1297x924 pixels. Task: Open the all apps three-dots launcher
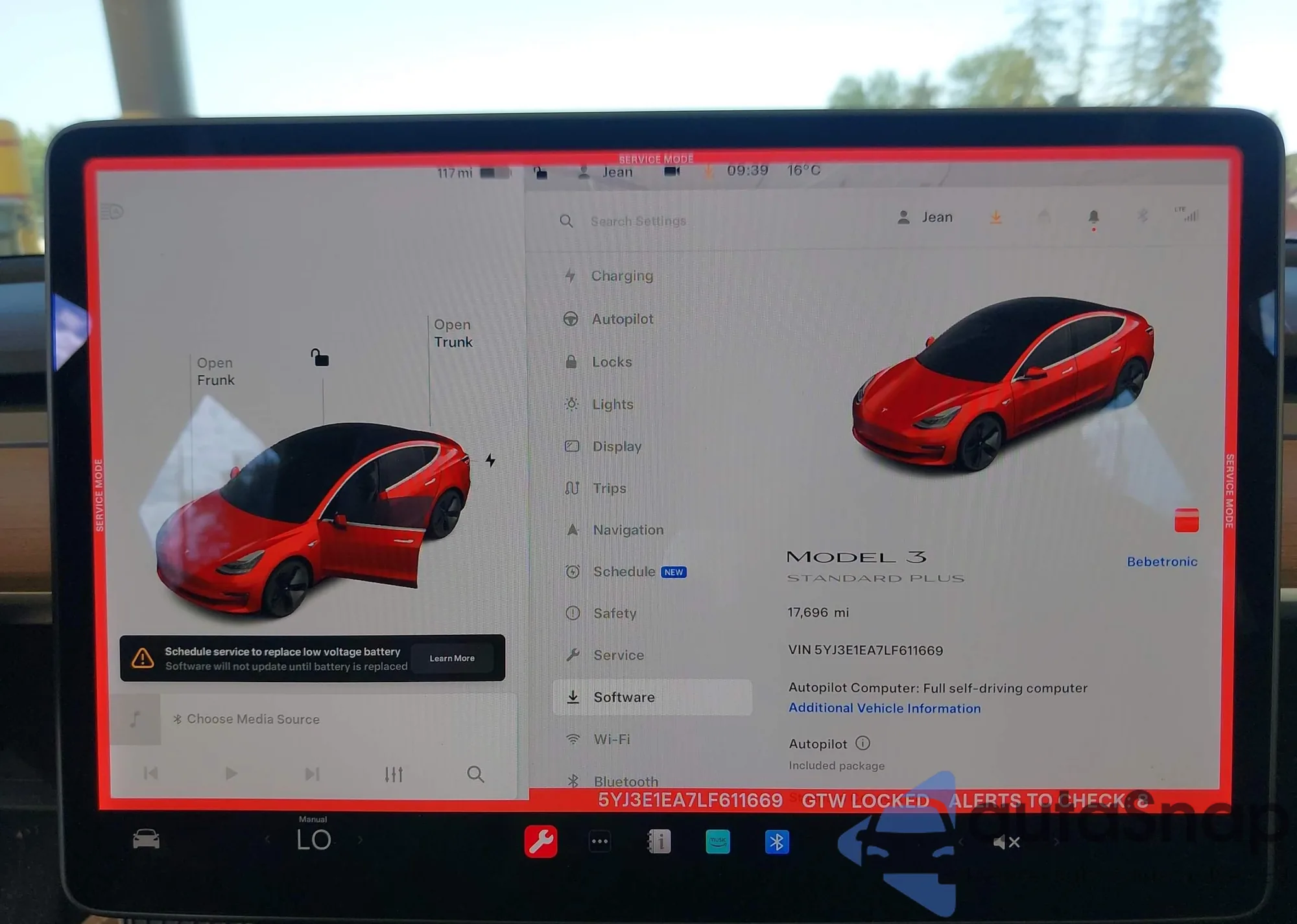tap(599, 842)
